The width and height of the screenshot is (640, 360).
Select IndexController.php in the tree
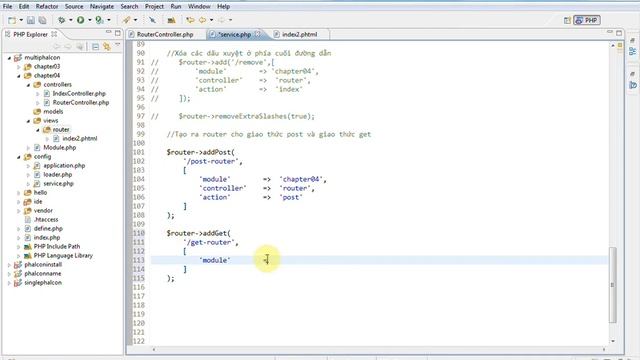79,93
